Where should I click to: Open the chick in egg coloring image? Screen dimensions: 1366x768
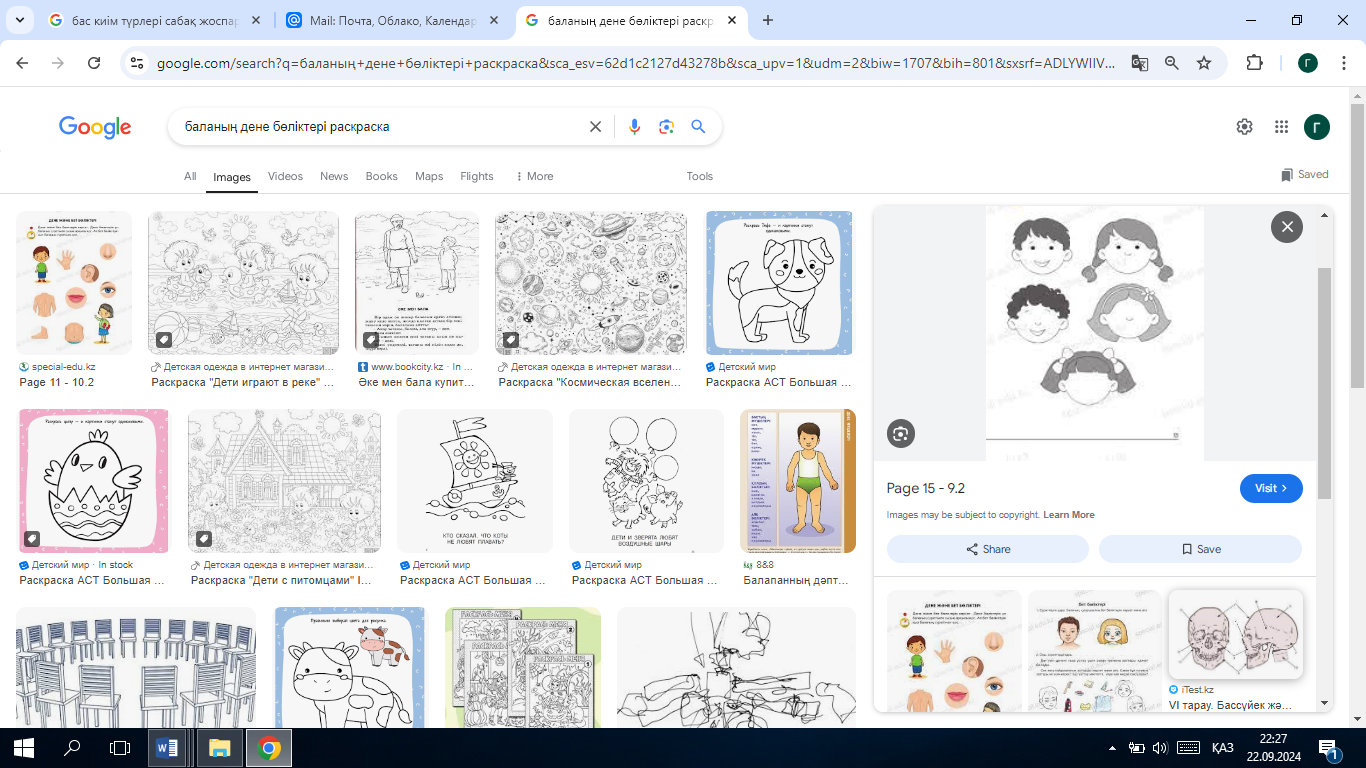(94, 481)
